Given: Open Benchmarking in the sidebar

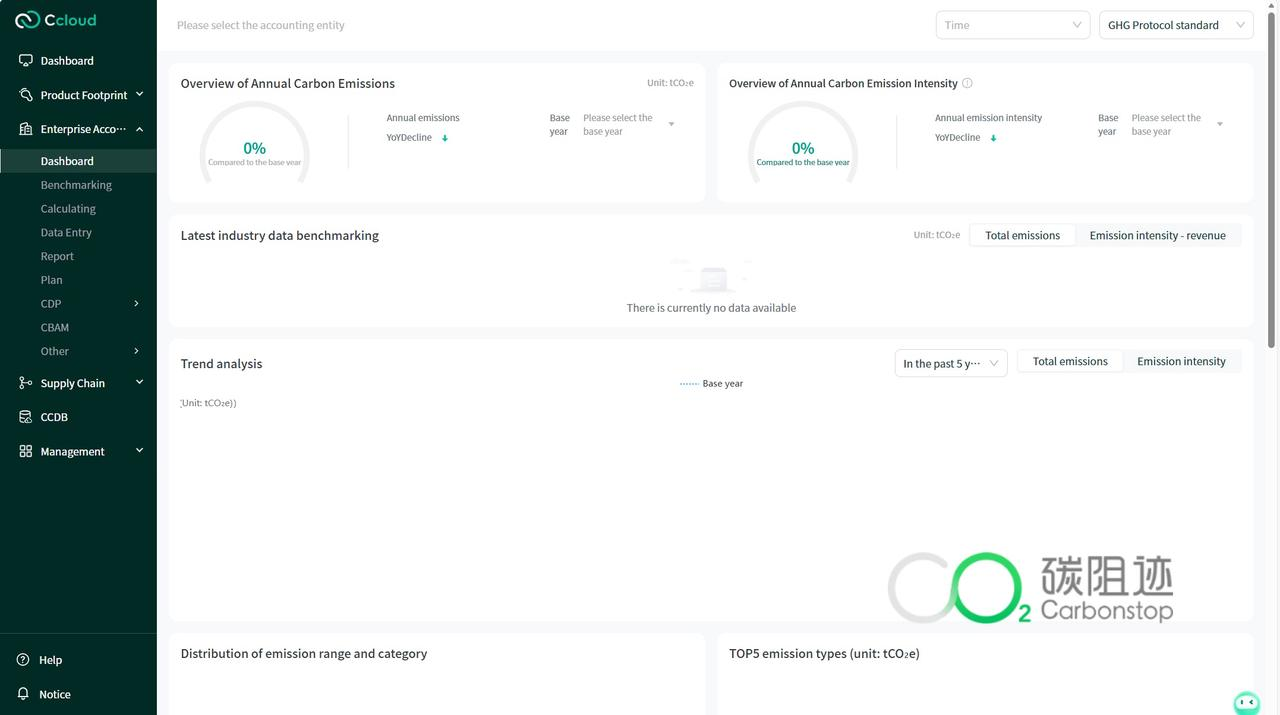Looking at the screenshot, I should [x=76, y=185].
